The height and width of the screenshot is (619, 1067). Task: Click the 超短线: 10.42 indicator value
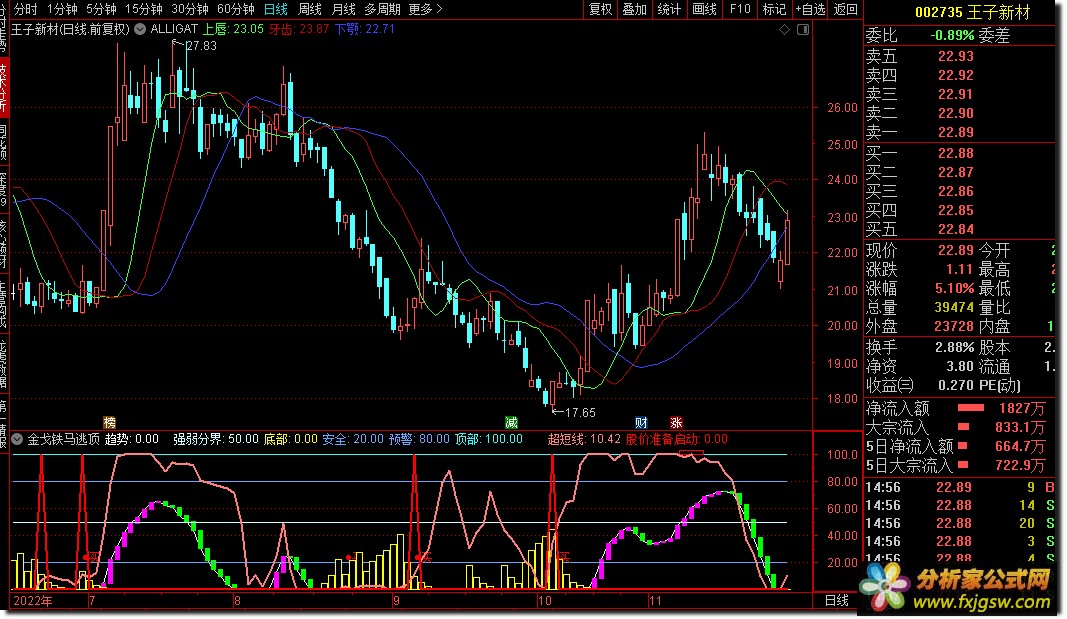(584, 439)
